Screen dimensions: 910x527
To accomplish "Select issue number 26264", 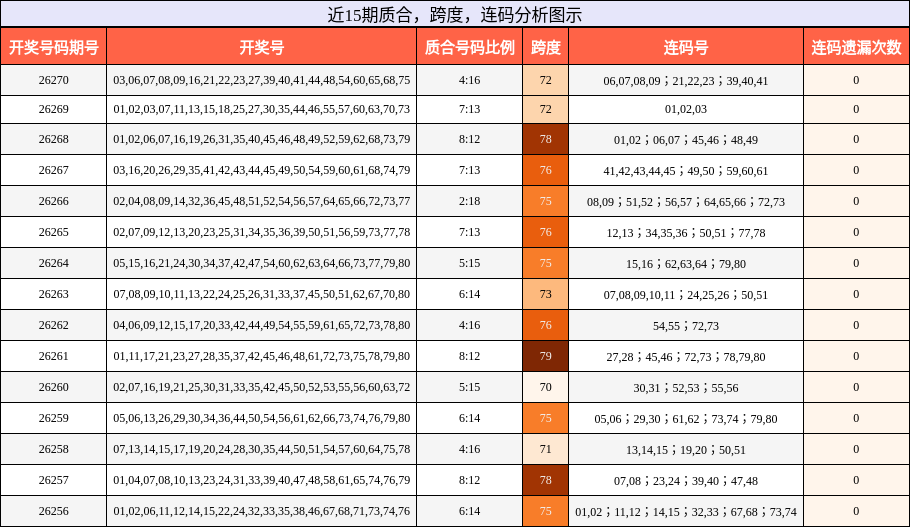I will 53,264.
